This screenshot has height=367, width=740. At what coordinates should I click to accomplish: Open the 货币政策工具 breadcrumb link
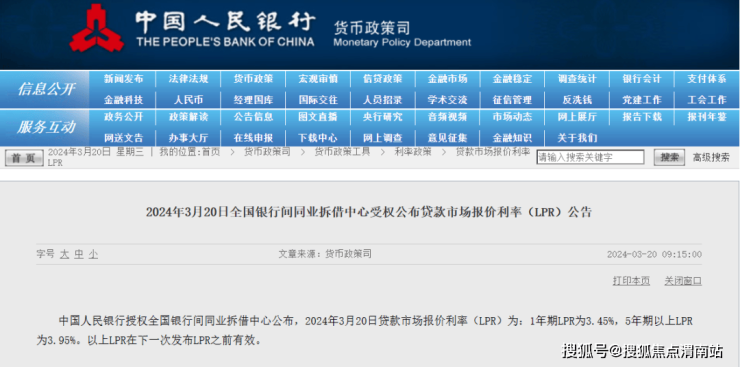coord(342,152)
